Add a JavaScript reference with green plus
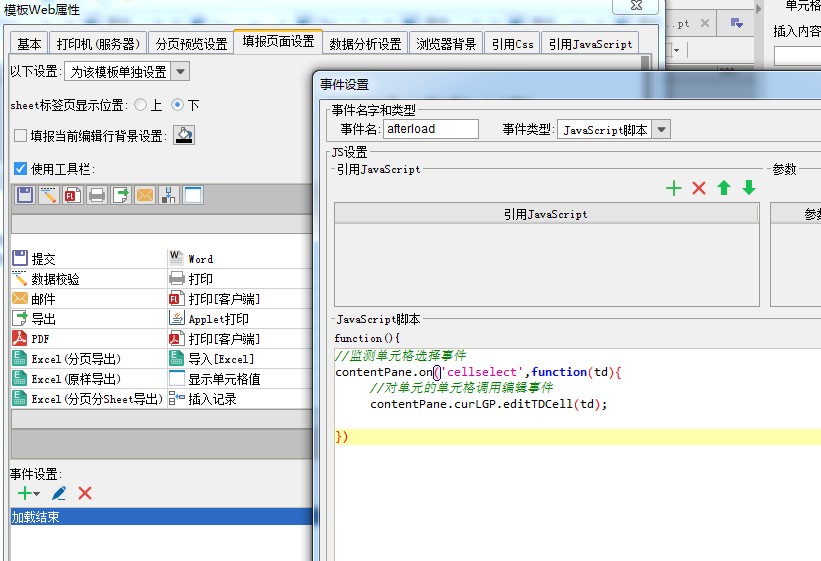Viewport: 821px width, 561px height. pos(674,188)
